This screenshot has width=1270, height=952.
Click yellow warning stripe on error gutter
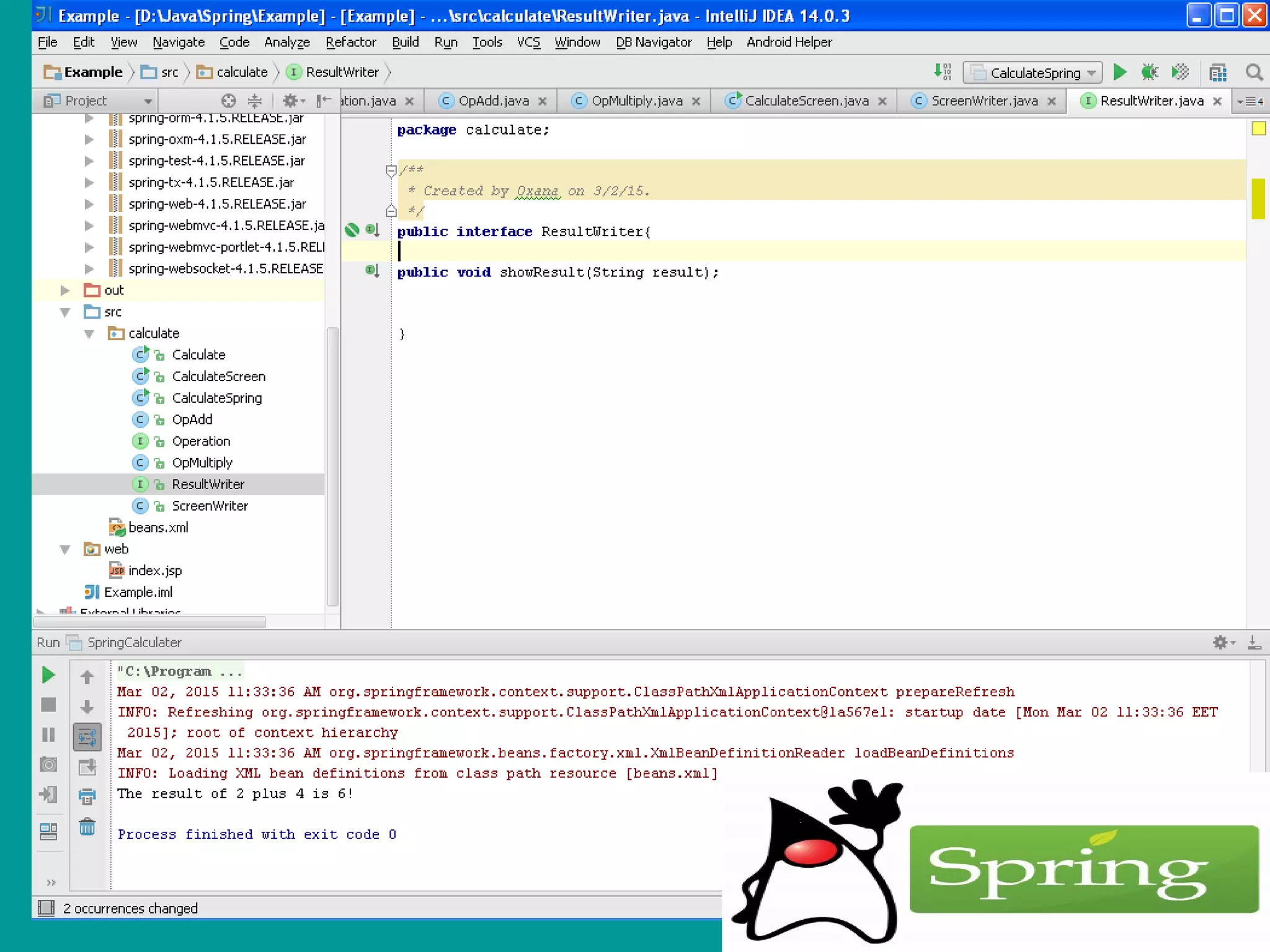[1258, 198]
